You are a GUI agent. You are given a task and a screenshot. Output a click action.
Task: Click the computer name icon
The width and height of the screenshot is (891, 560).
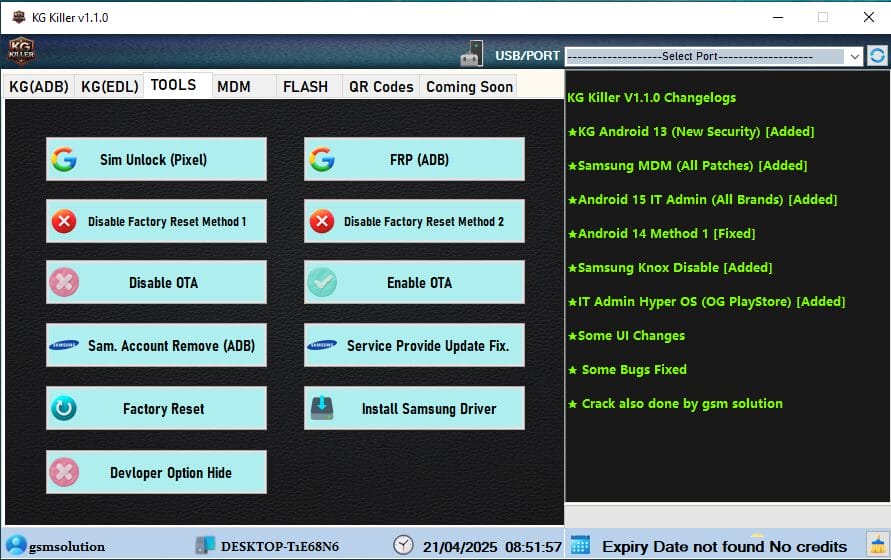[x=205, y=546]
